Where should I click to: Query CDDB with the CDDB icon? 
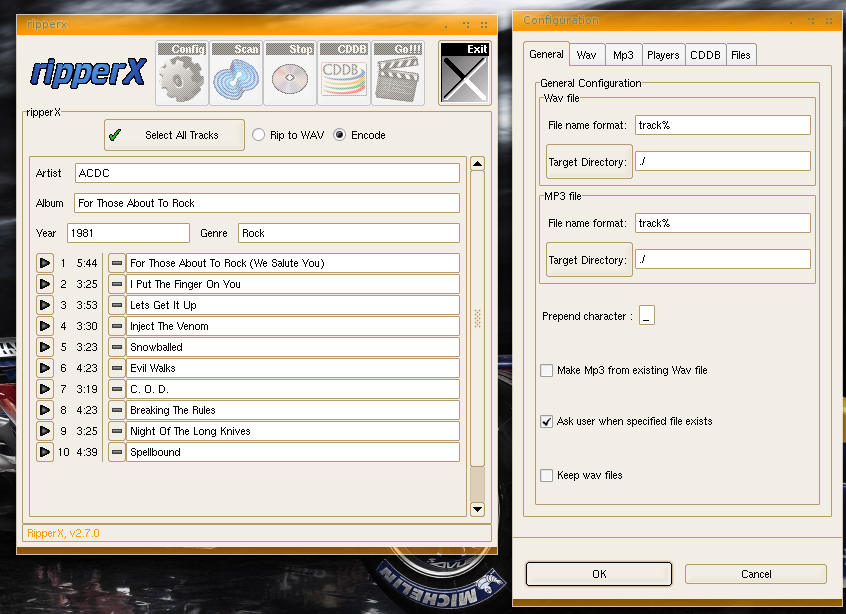[344, 73]
